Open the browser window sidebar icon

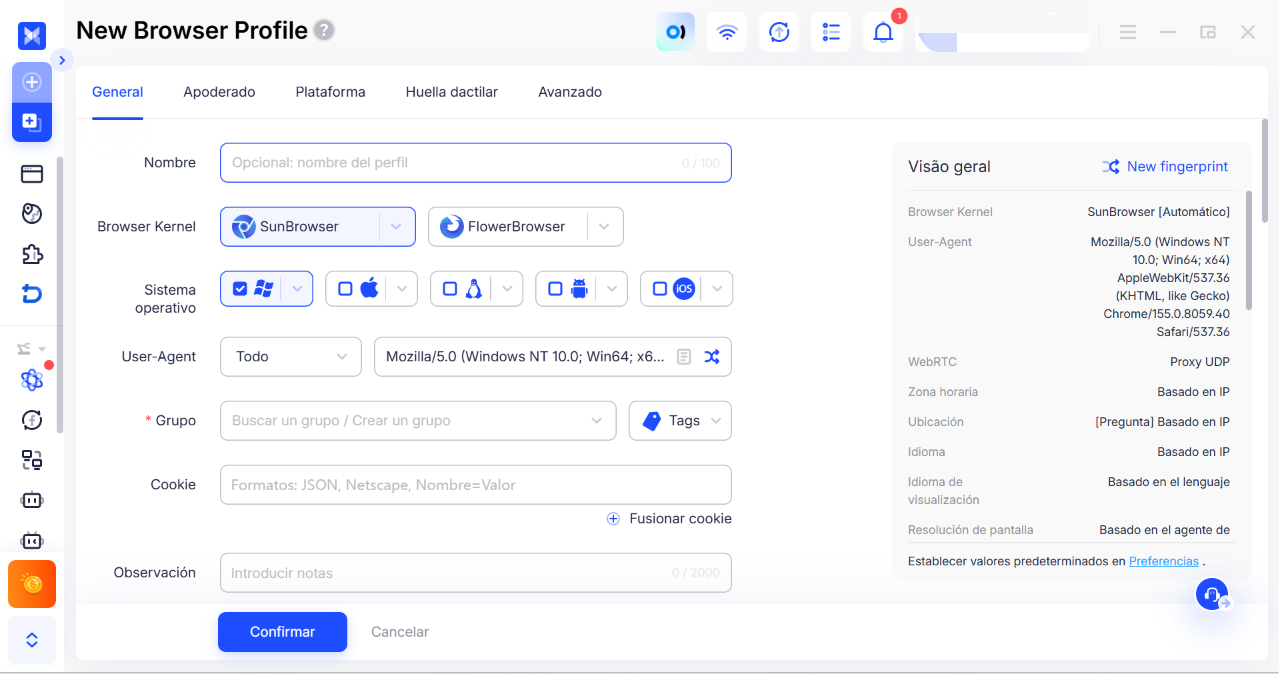(32, 174)
